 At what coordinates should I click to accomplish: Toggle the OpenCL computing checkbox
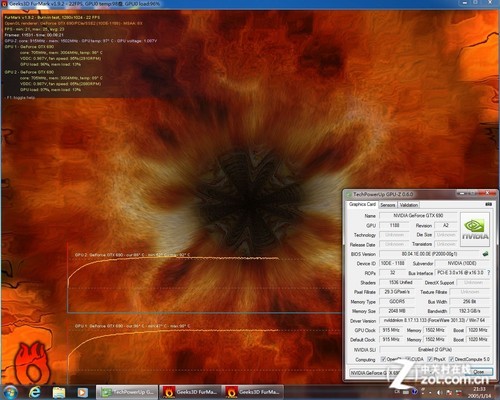[x=383, y=359]
